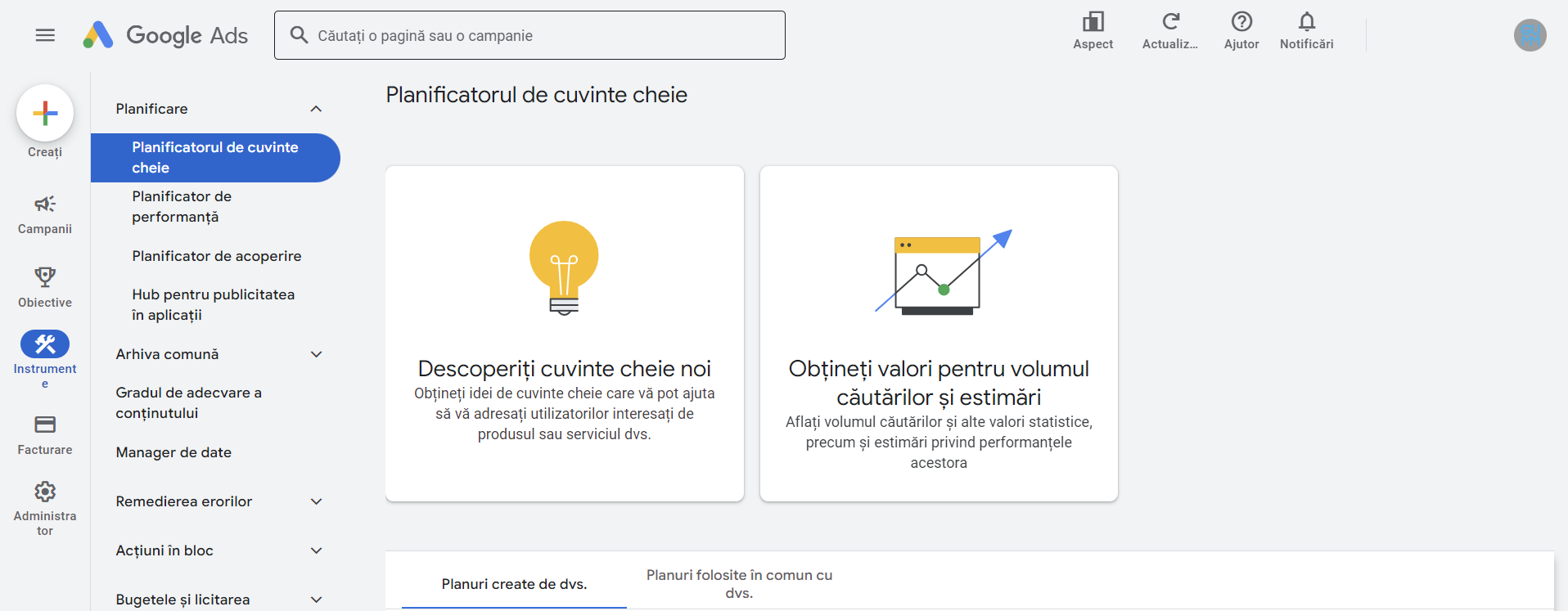Image resolution: width=1568 pixels, height=611 pixels.
Task: Click the chart with arrow illustration
Action: click(x=944, y=272)
